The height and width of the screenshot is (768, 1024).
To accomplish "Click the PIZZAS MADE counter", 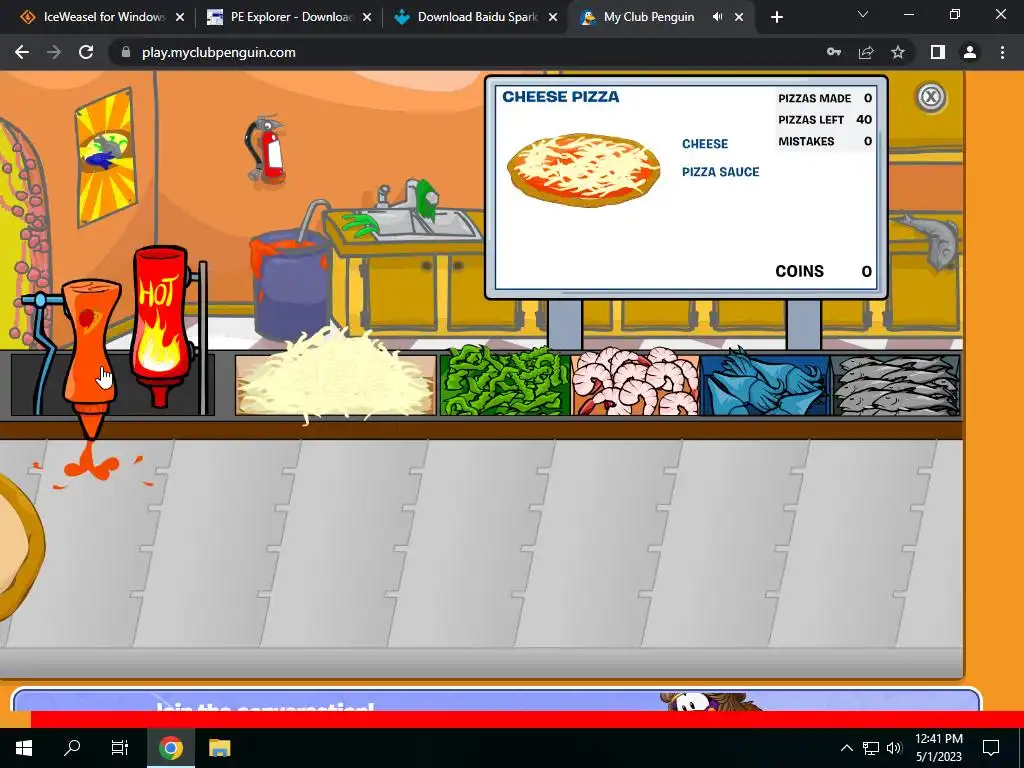I will [825, 98].
